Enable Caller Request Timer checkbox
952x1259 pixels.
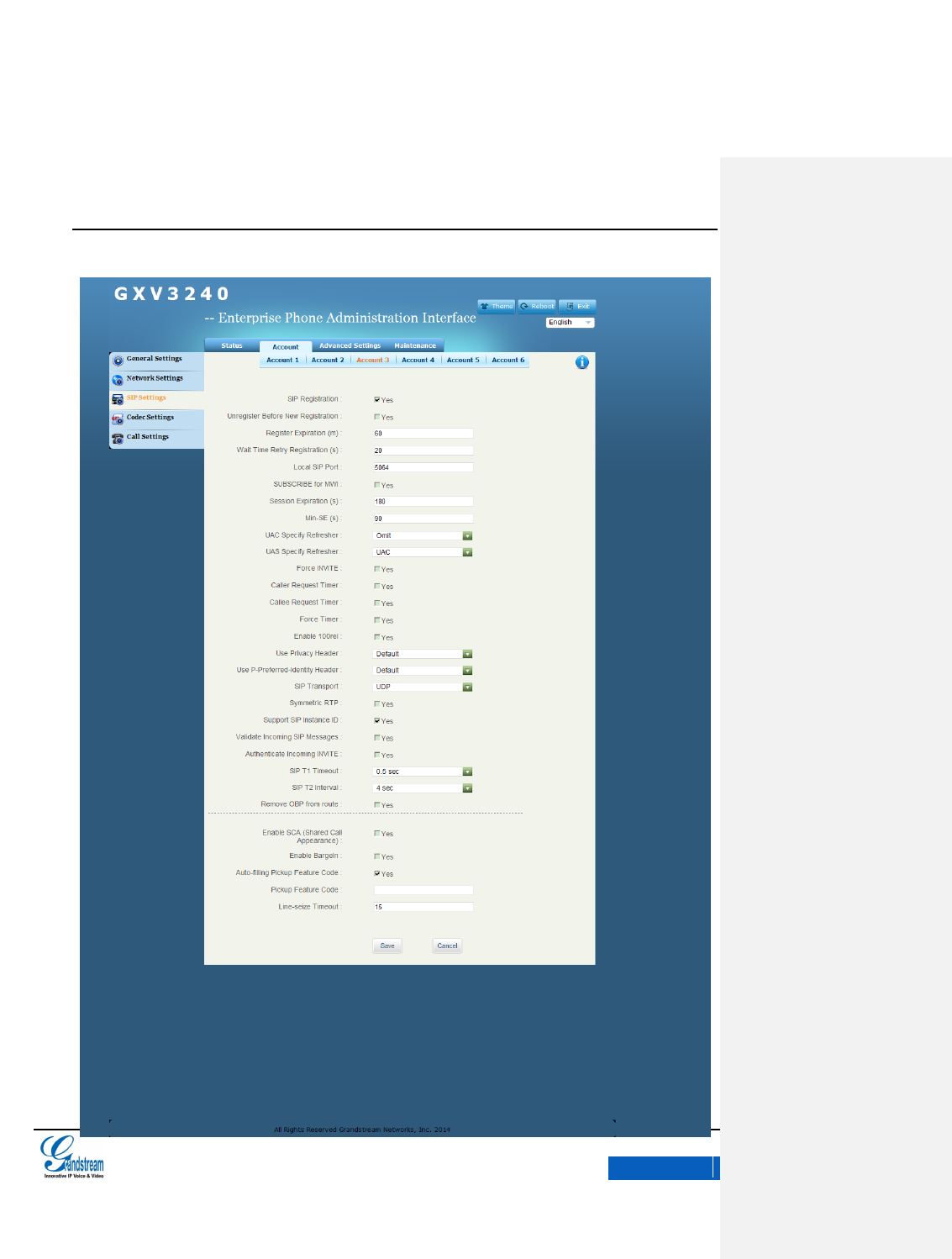point(377,586)
